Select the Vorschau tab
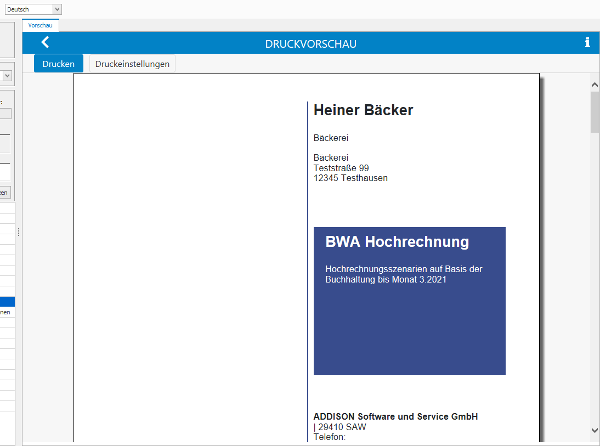The height and width of the screenshot is (446, 600). pyautogui.click(x=40, y=25)
